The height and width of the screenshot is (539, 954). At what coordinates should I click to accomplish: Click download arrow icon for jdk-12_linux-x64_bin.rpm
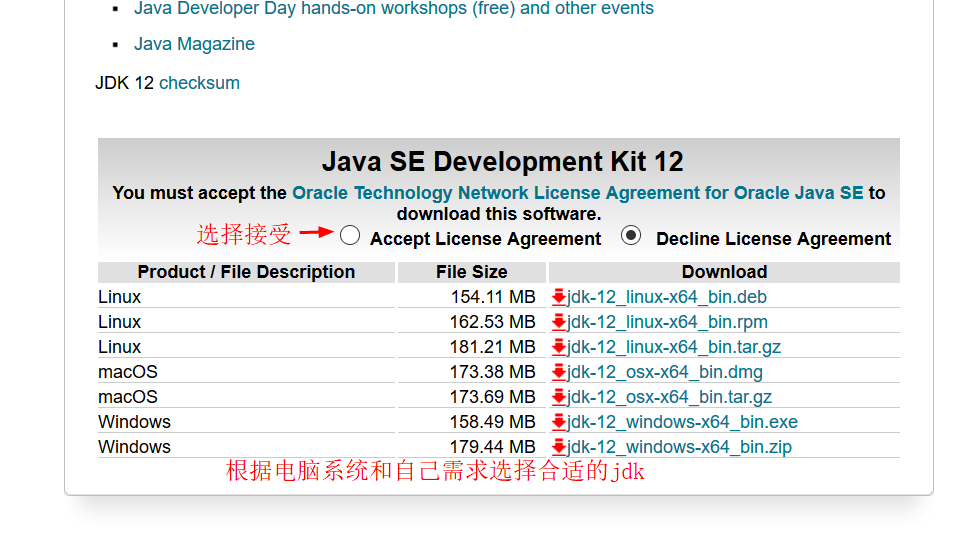click(559, 322)
